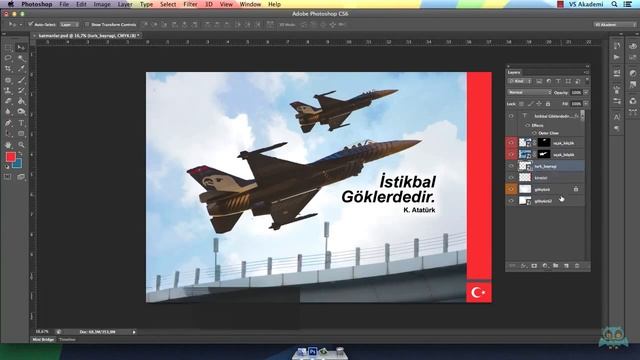Select the Blur tool

pos(8,111)
